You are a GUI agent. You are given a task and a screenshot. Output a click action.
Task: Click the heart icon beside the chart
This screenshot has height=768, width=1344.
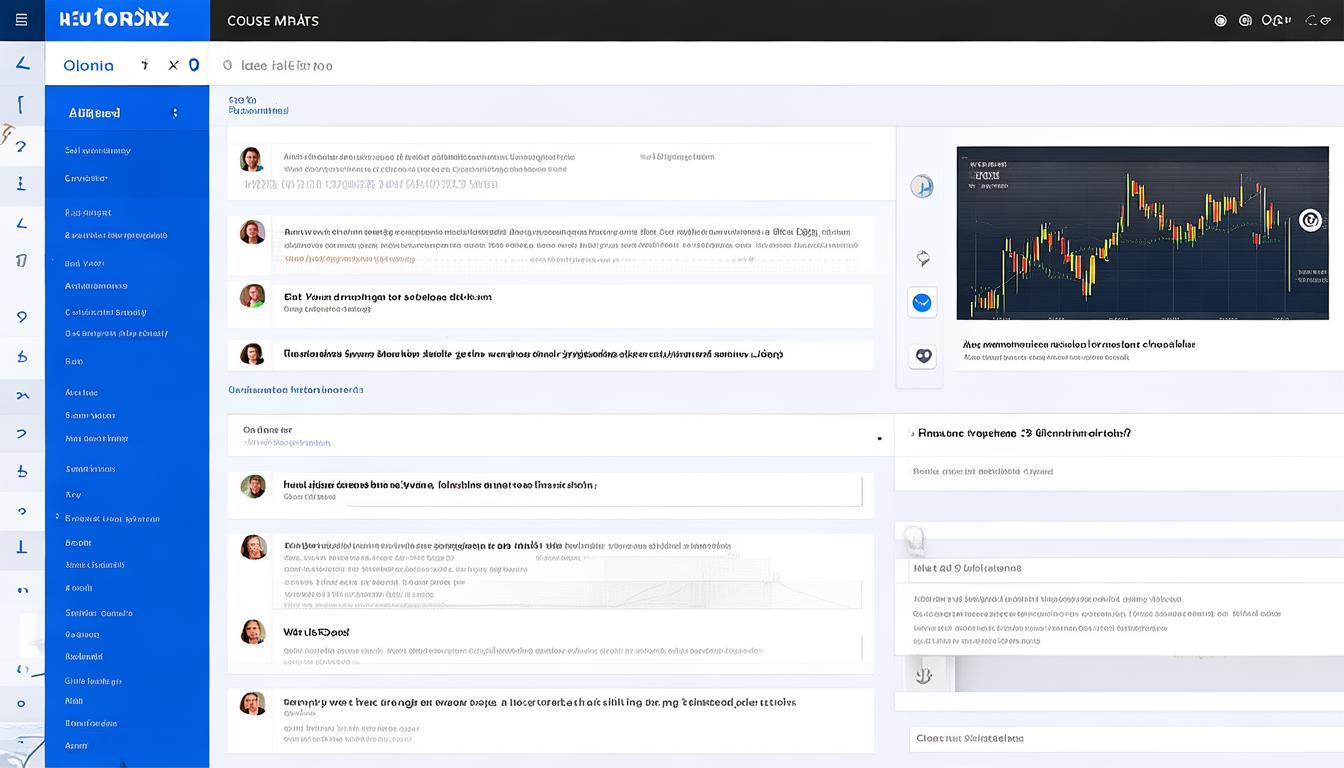click(x=922, y=355)
